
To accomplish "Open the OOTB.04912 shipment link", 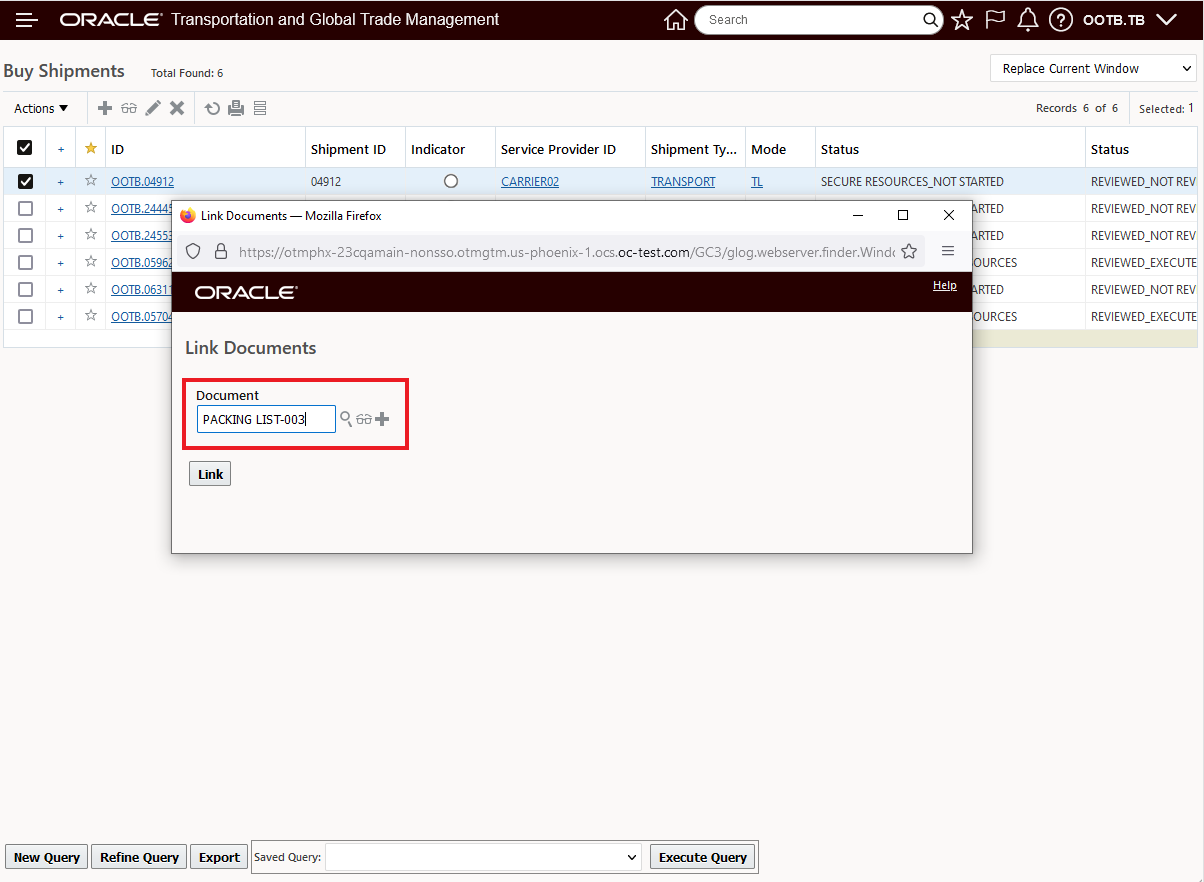I will 142,182.
